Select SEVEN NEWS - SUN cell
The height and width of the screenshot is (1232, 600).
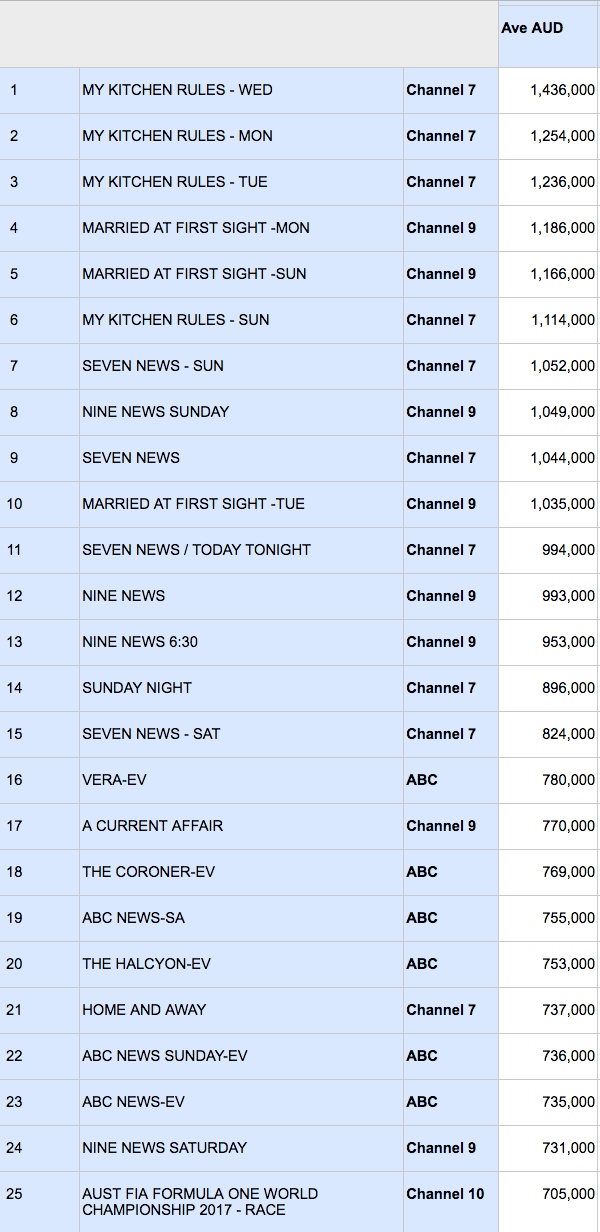point(241,366)
